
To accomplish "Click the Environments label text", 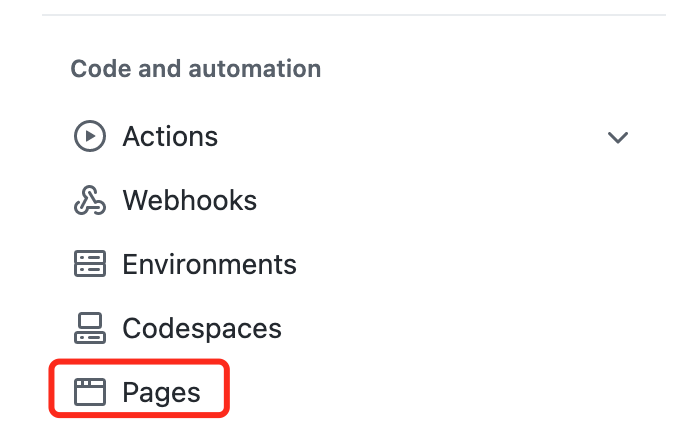I will tap(210, 264).
